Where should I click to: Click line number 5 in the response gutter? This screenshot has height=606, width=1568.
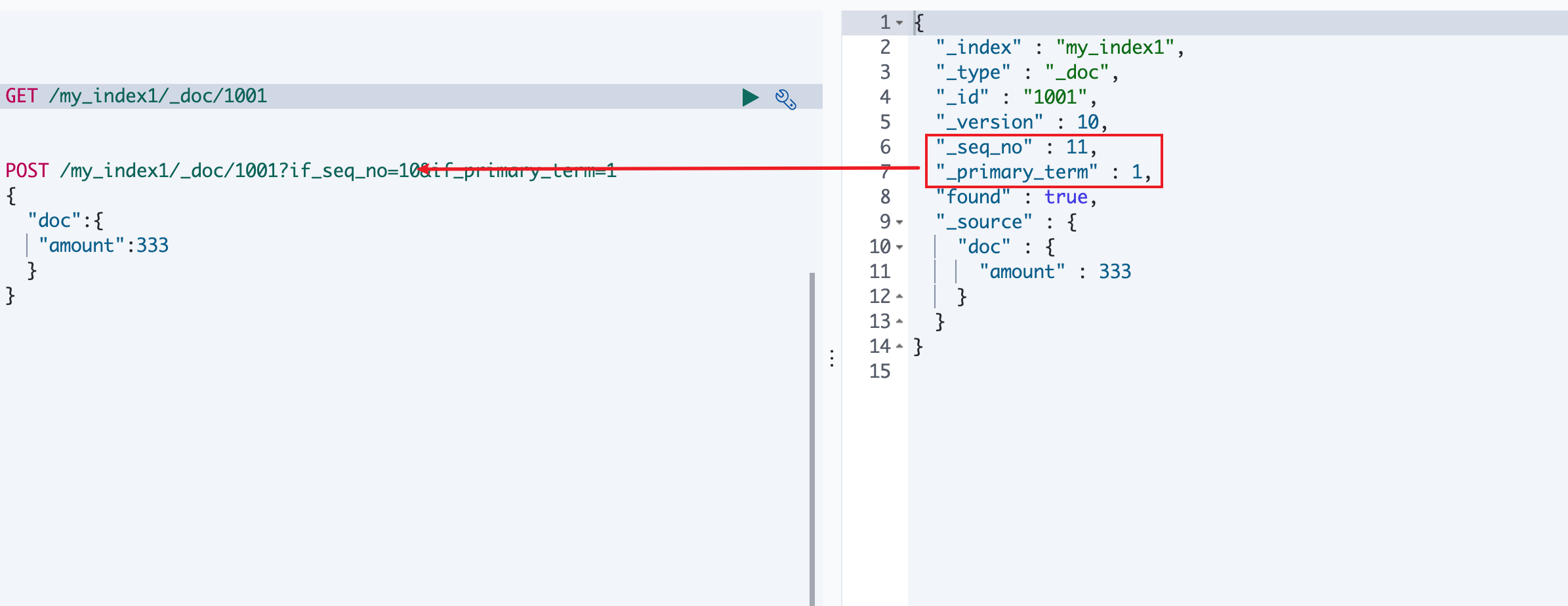click(x=885, y=123)
